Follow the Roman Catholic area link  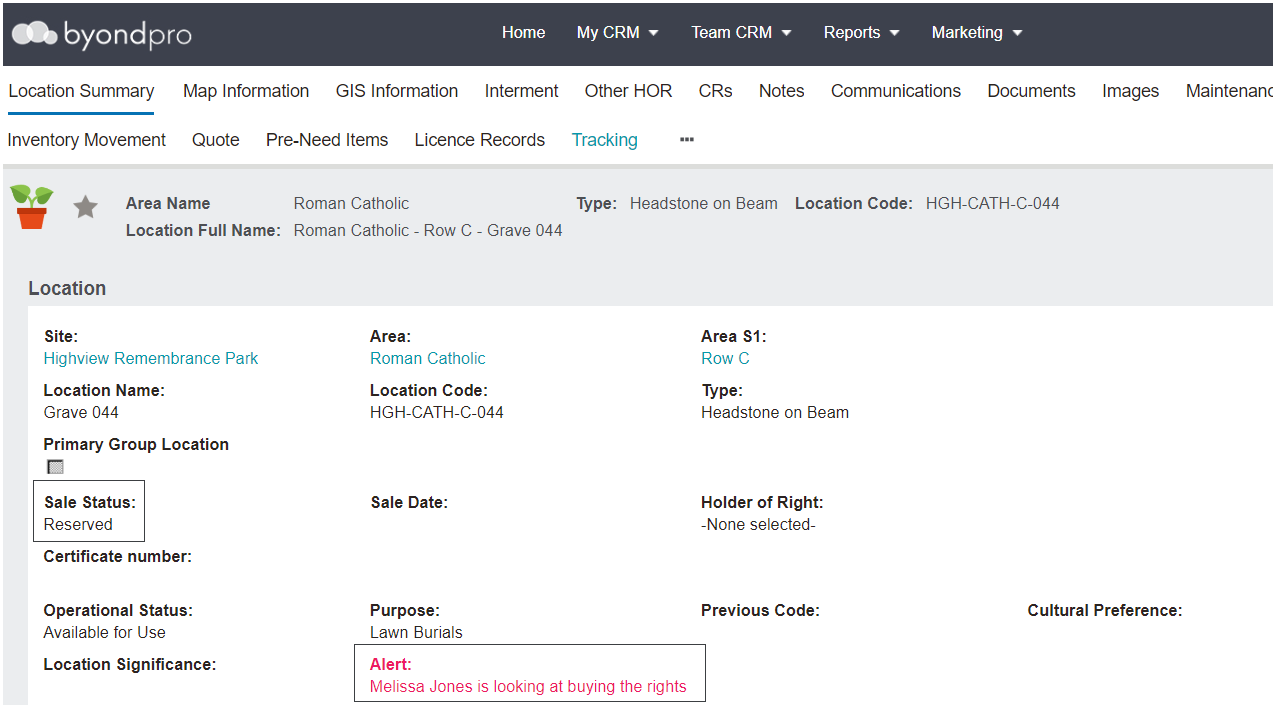(x=428, y=358)
